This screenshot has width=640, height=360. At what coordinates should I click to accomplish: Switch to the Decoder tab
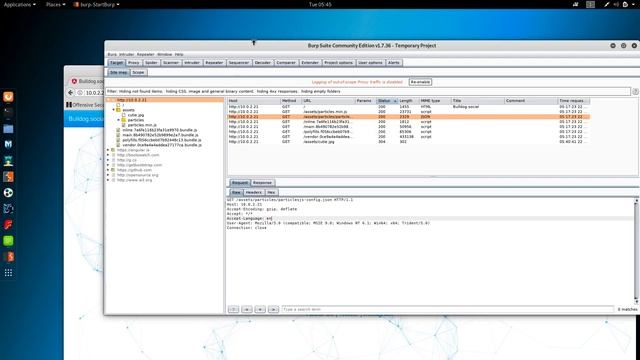262,63
